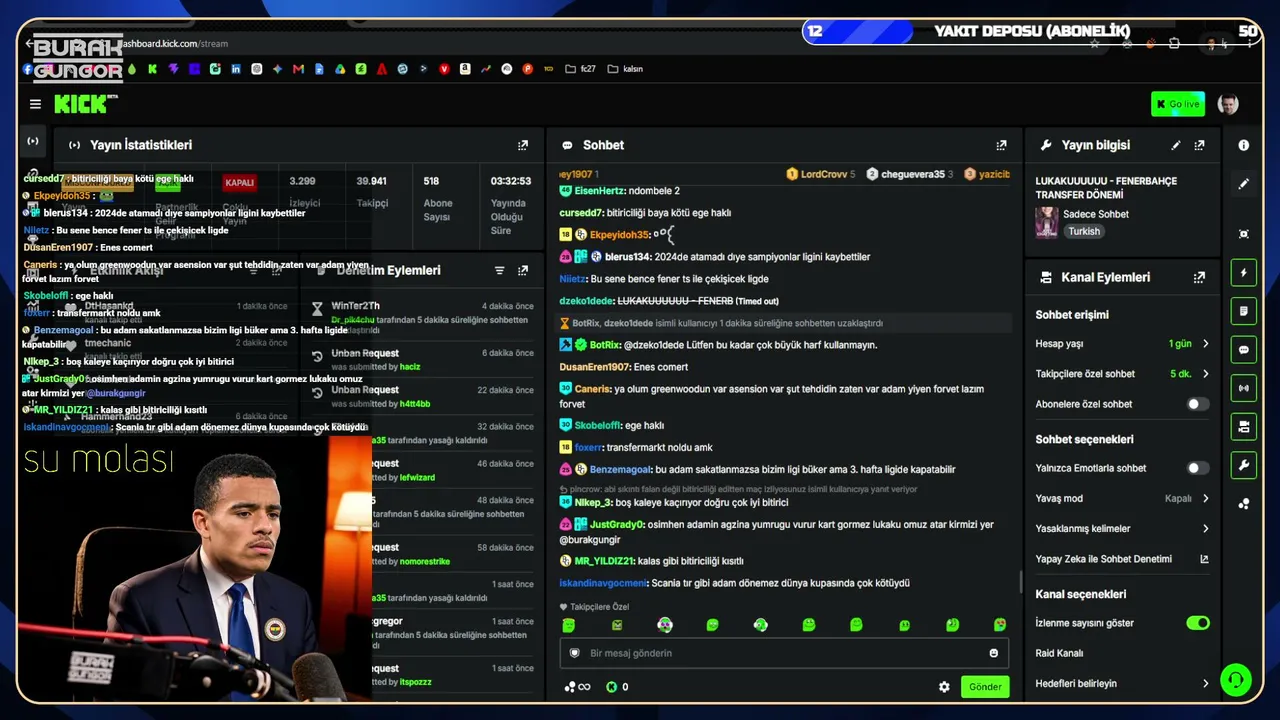Viewport: 1280px width, 720px height.
Task: Click the broadcast signal icon in right sidebar
Action: point(1244,388)
